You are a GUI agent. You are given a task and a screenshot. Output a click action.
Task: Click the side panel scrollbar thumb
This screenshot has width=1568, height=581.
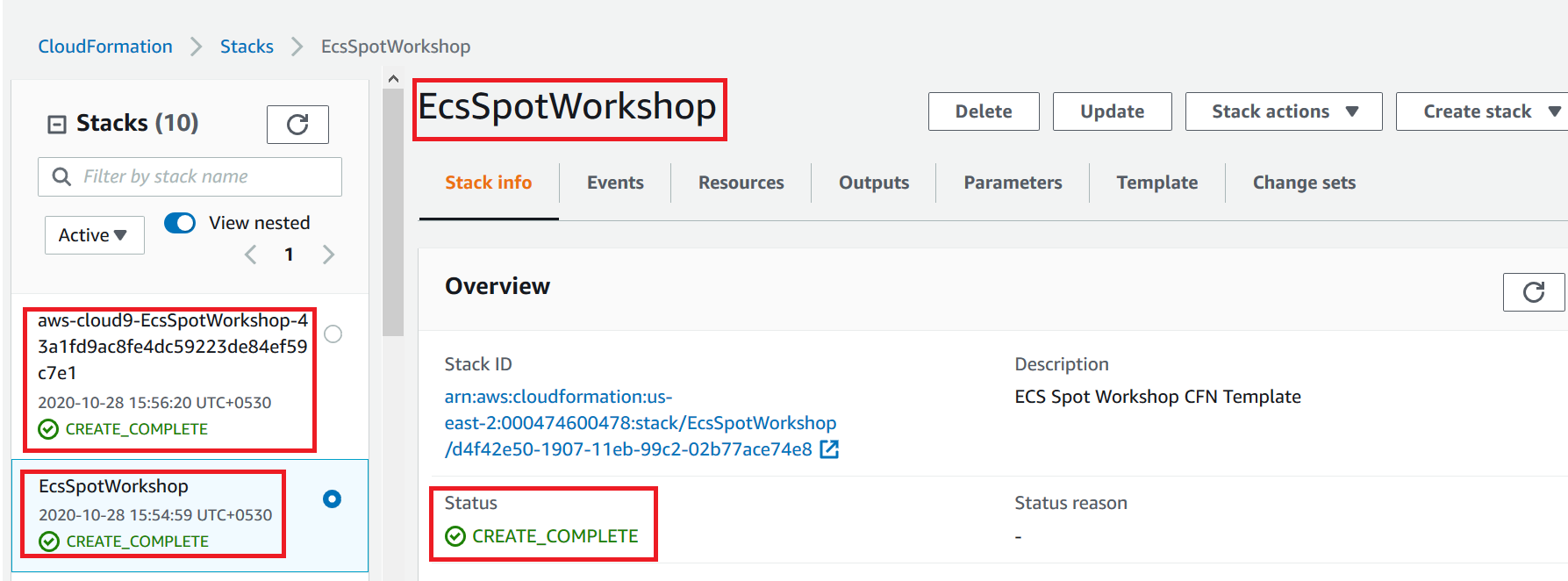point(393,211)
